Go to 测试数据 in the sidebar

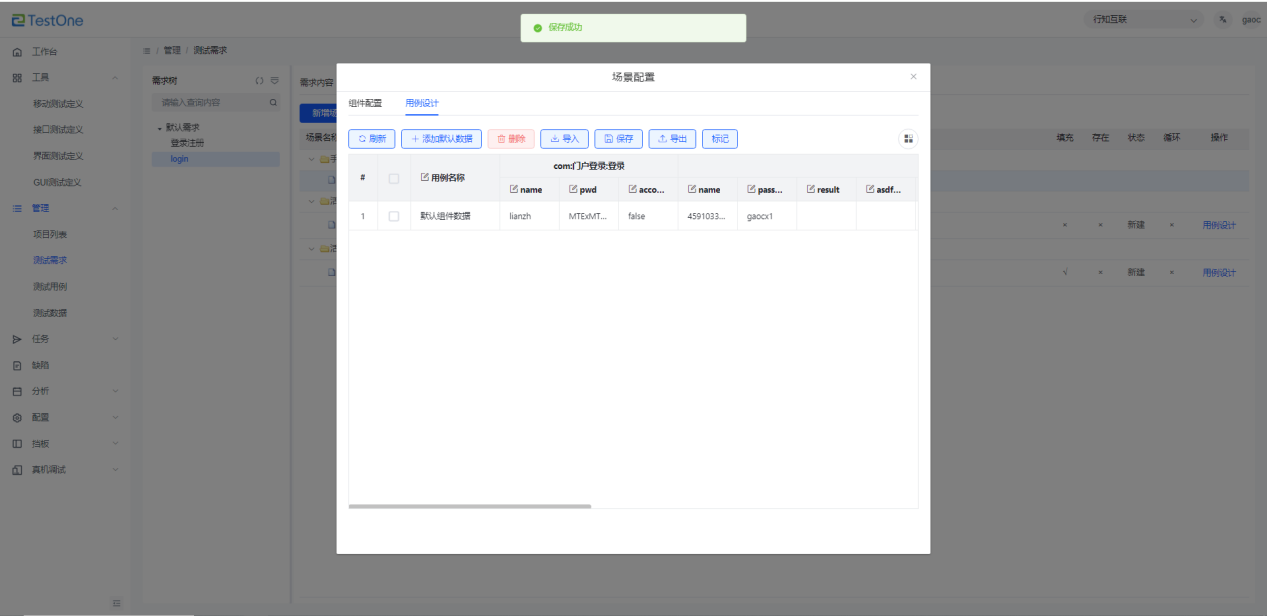pos(50,313)
